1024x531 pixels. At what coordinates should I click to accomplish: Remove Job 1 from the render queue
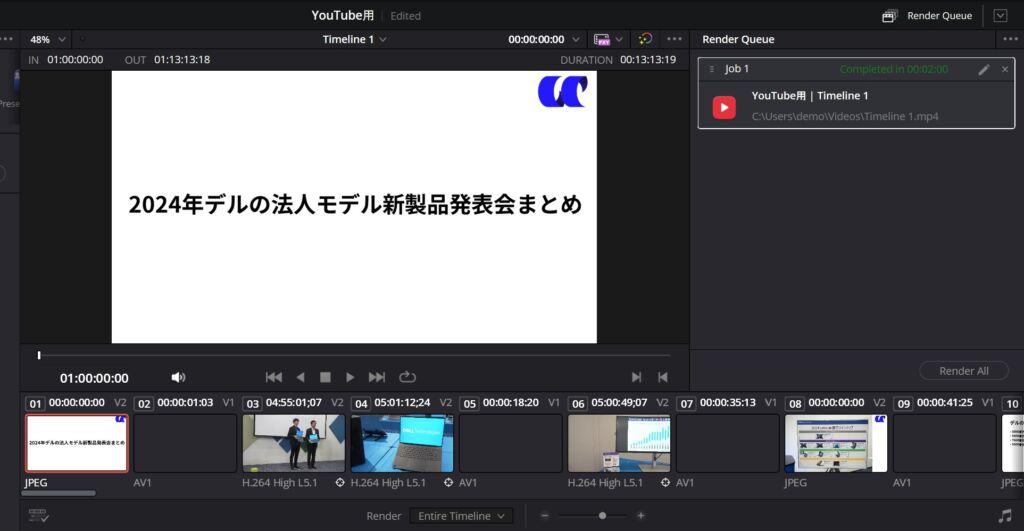(x=1005, y=69)
